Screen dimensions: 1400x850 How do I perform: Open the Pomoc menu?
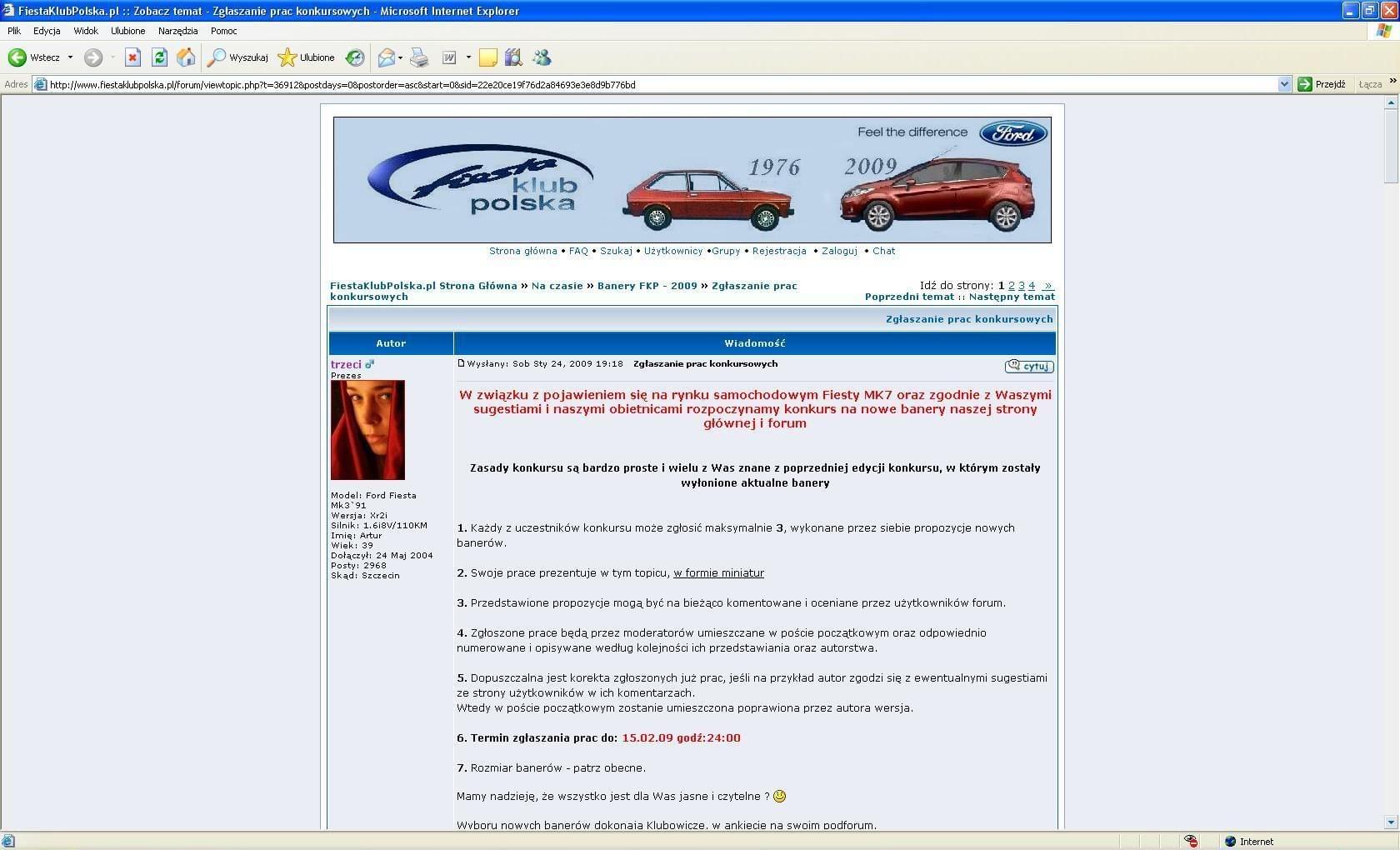[224, 31]
